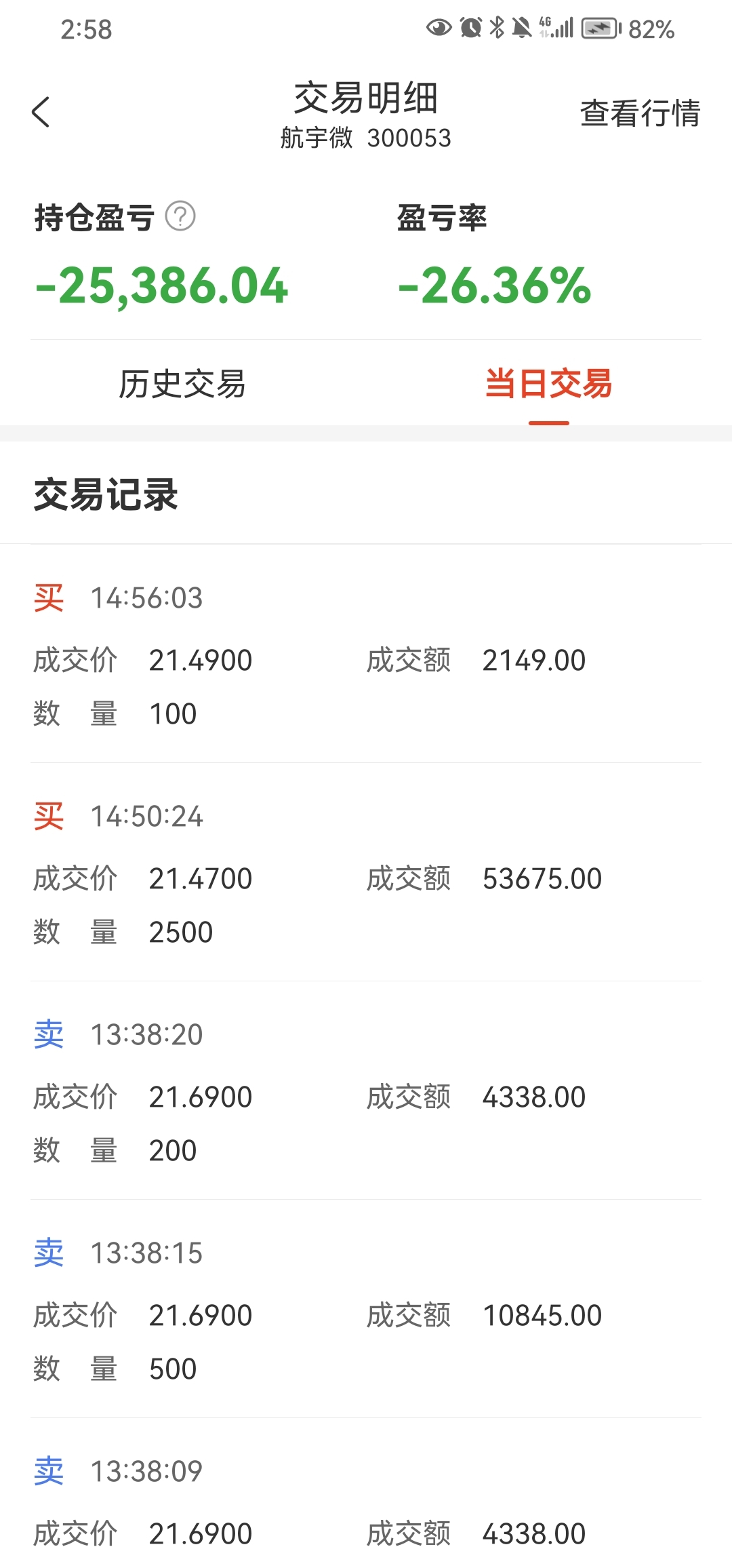Viewport: 732px width, 1568px height.
Task: Tap the back arrow icon
Action: pyautogui.click(x=41, y=112)
